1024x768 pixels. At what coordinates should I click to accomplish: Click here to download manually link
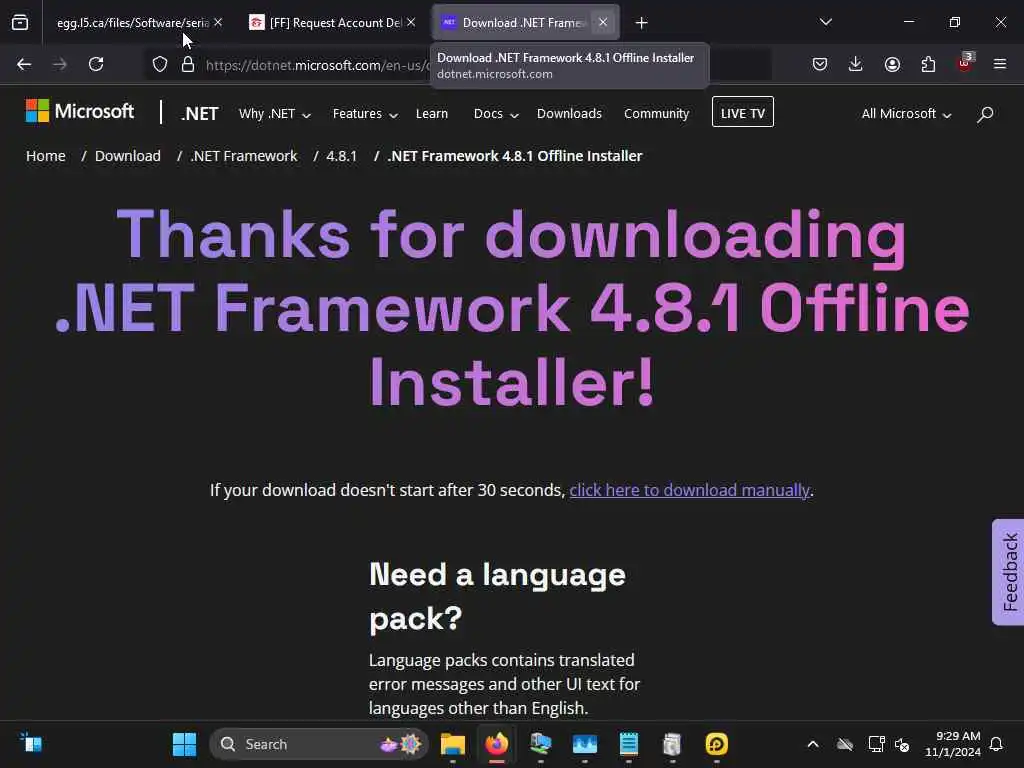pyautogui.click(x=689, y=490)
